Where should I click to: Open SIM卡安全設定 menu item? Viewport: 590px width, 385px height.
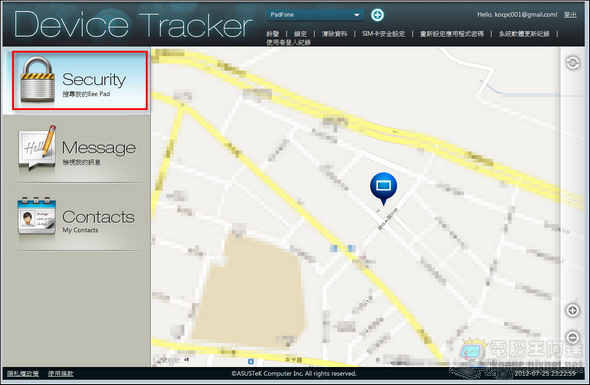coord(383,34)
